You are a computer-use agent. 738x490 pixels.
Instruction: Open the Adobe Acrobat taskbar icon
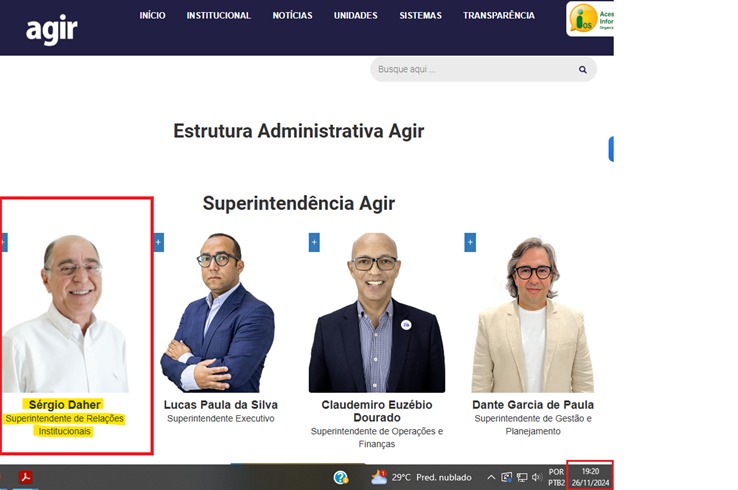point(26,477)
